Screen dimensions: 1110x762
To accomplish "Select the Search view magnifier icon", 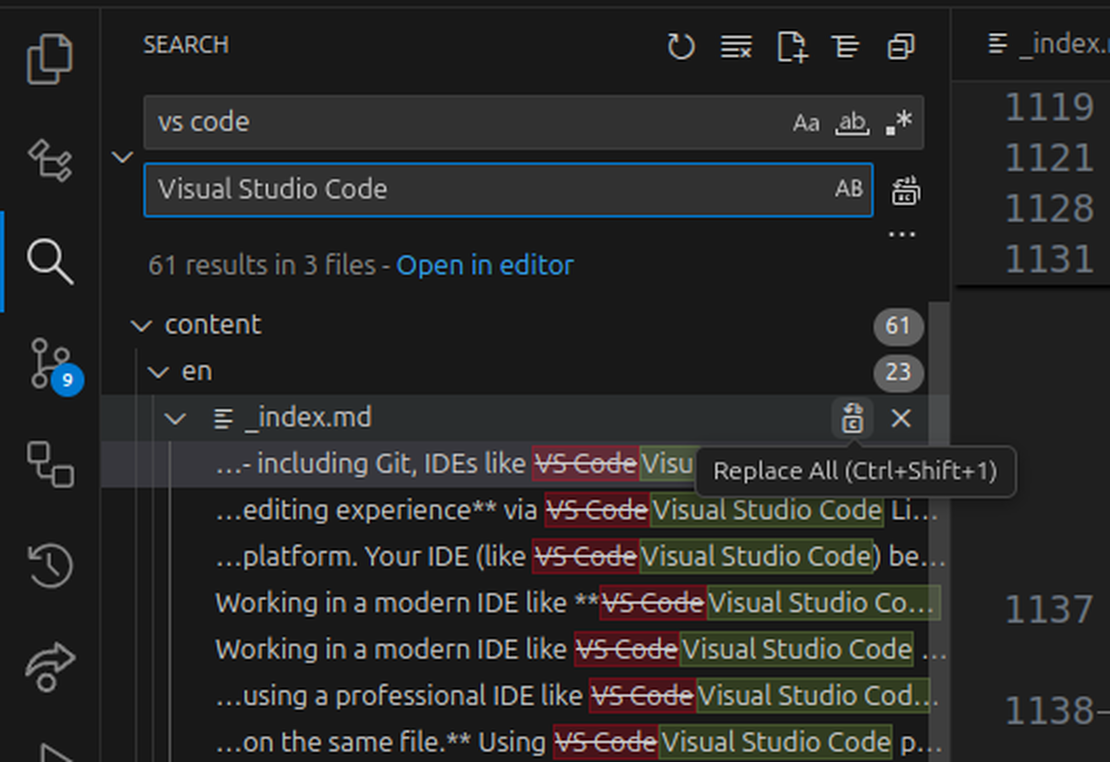I will [x=50, y=261].
